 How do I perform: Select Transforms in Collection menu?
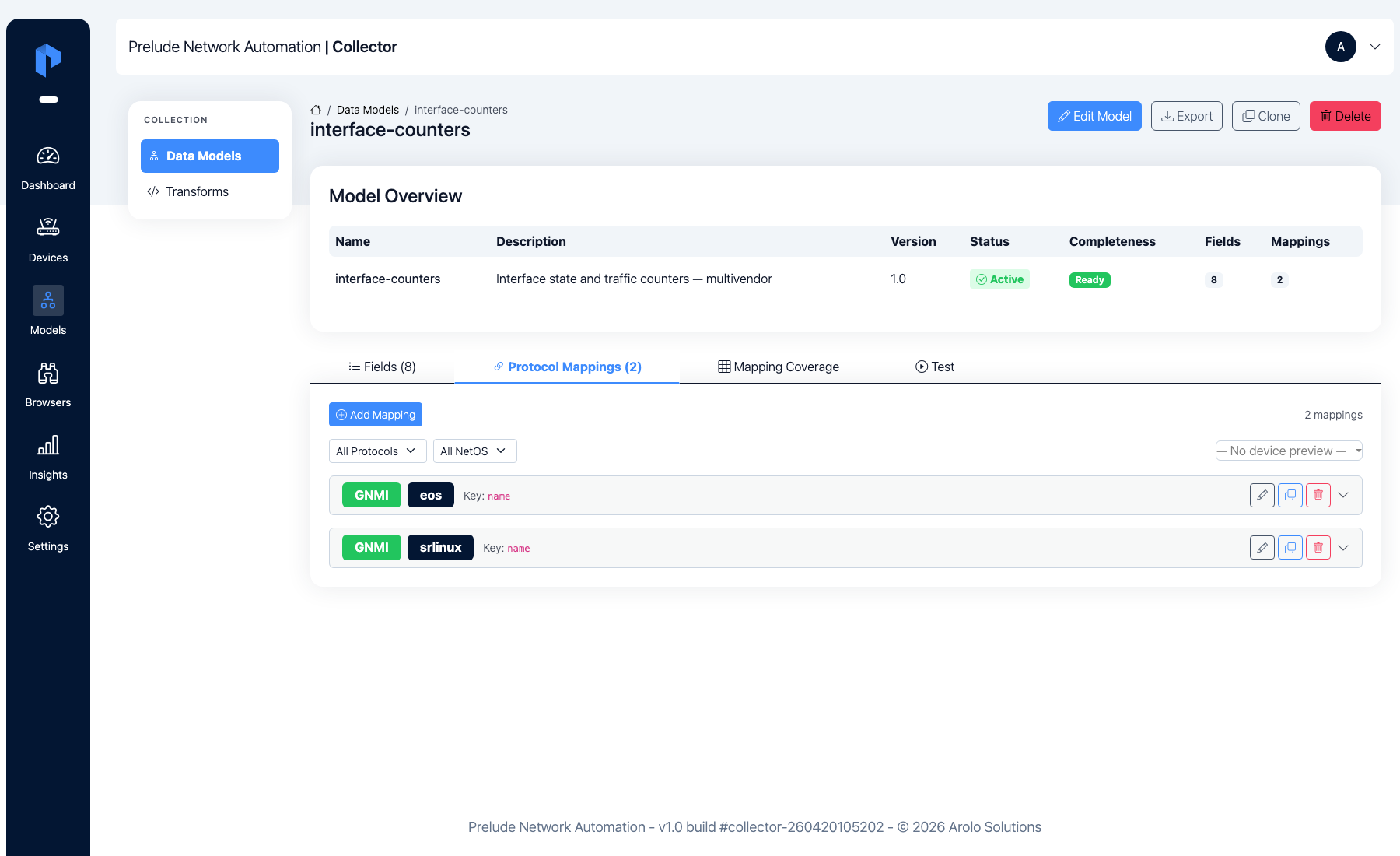pyautogui.click(x=210, y=191)
